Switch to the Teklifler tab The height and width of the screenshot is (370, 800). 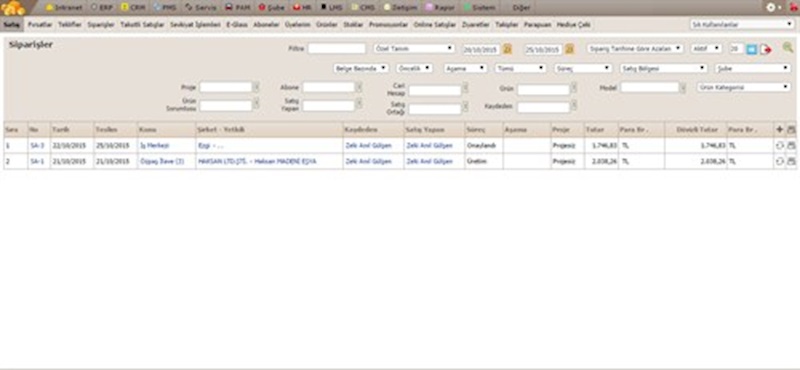(x=69, y=24)
